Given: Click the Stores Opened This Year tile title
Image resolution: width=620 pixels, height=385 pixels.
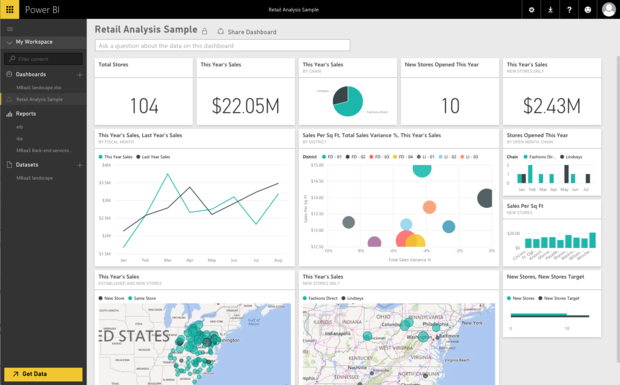Looking at the screenshot, I should (537, 135).
